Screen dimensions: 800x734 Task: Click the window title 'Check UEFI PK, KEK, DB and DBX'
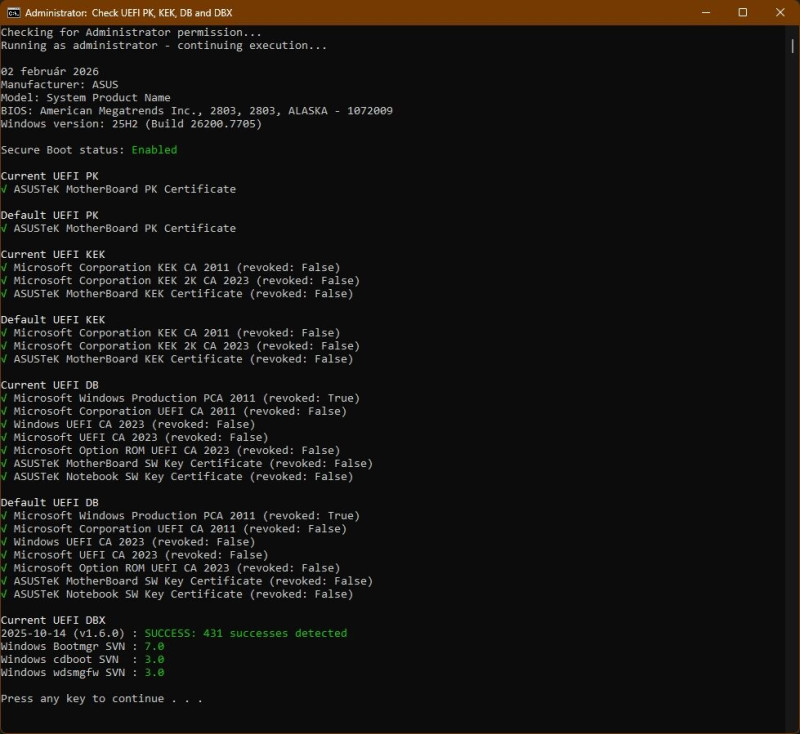click(x=162, y=13)
